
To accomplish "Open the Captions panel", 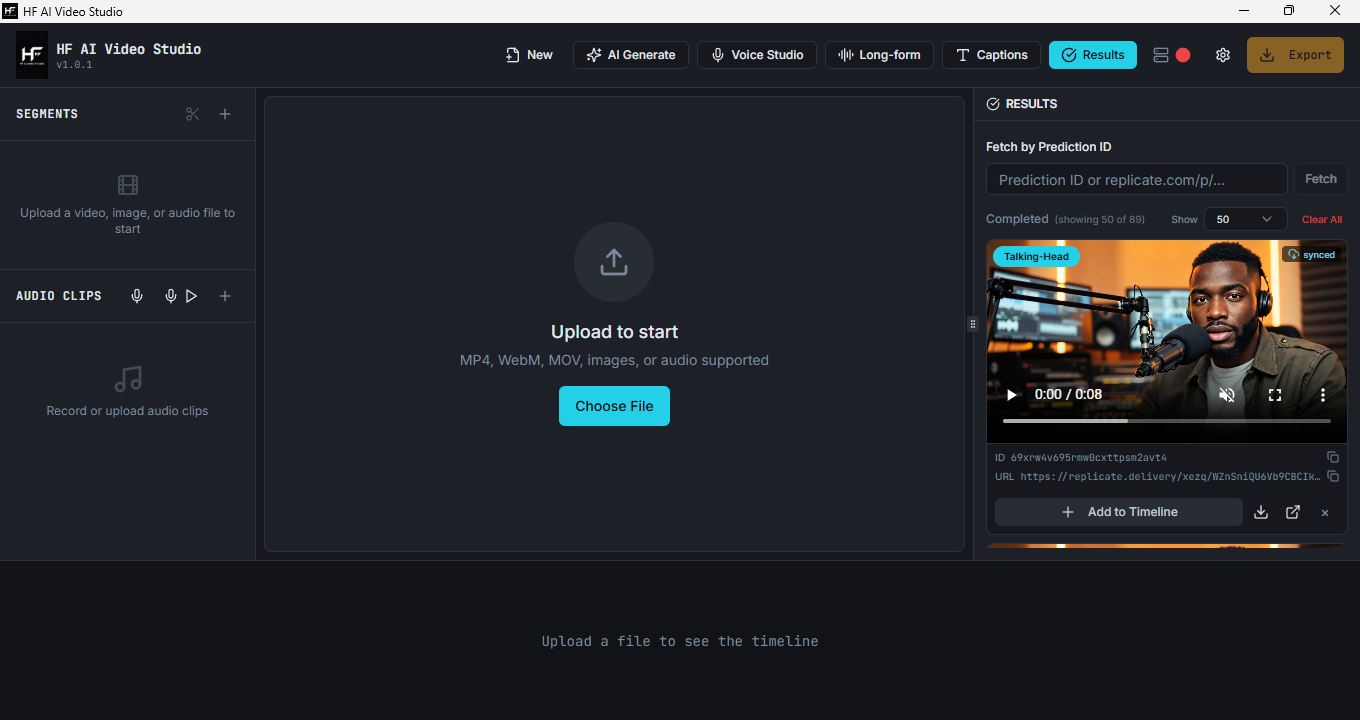I will coord(991,55).
